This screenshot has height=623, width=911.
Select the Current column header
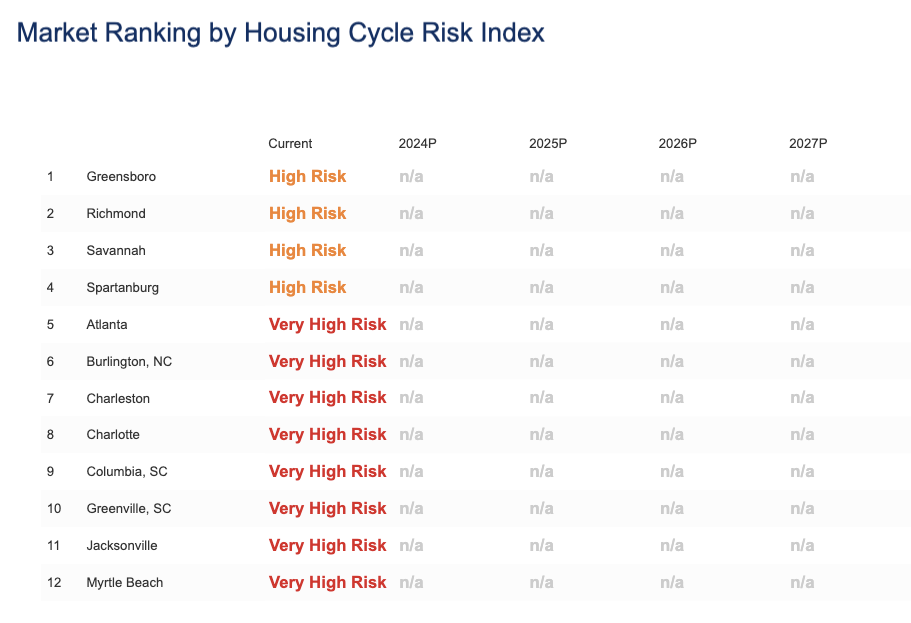pos(290,143)
